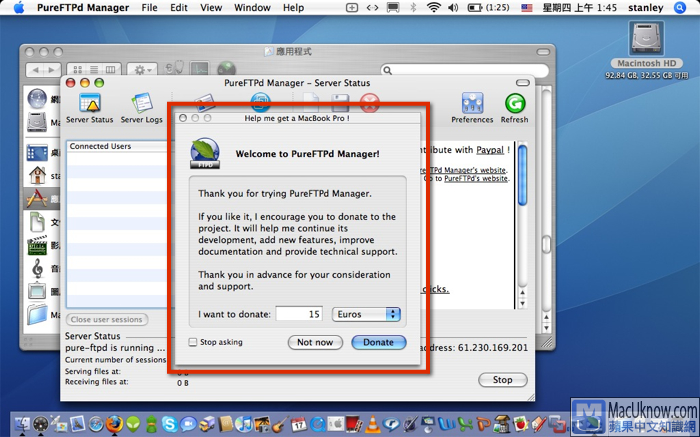Open the input source flag menu
700x437 pixels.
(527, 8)
